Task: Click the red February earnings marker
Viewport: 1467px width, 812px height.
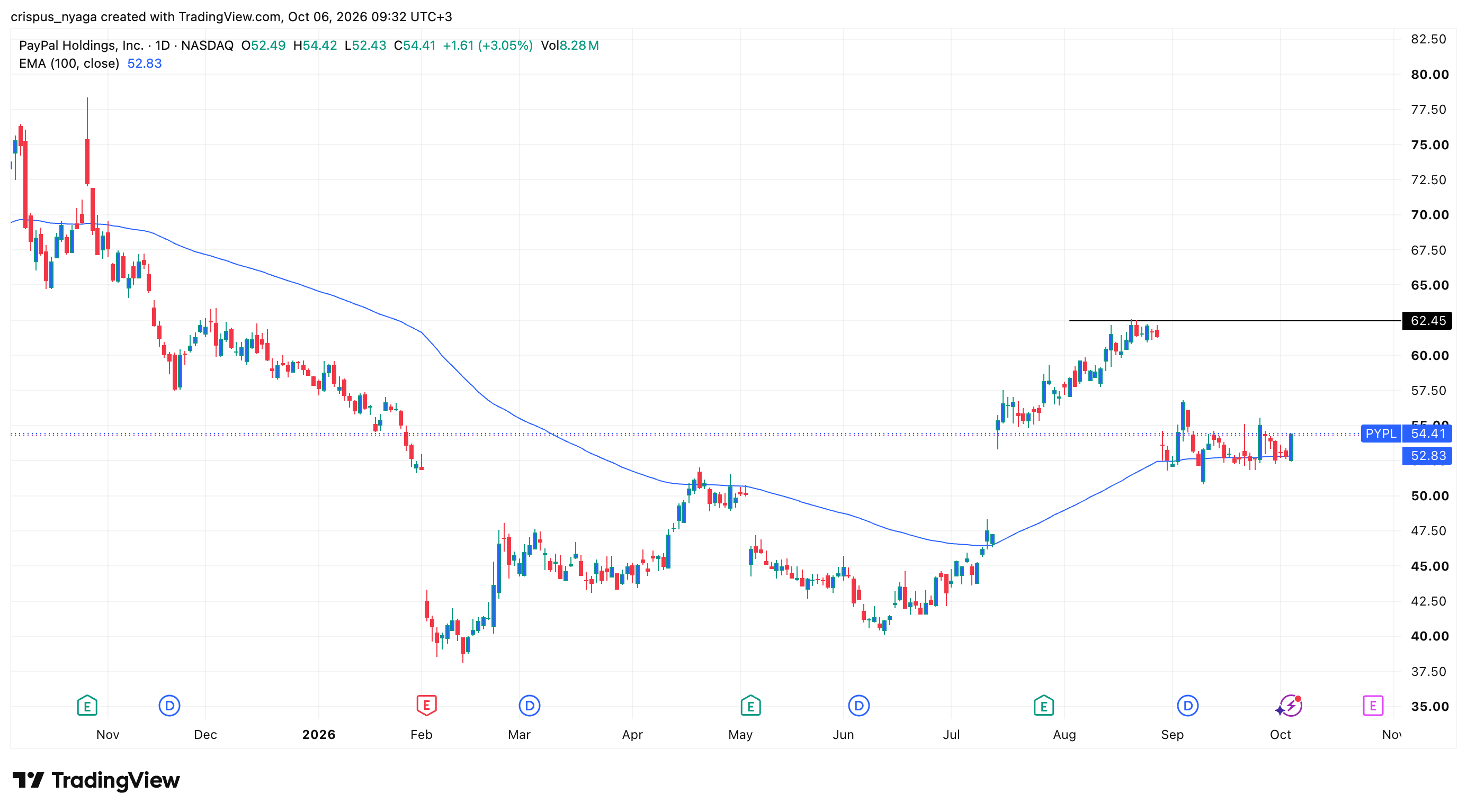Action: click(426, 706)
